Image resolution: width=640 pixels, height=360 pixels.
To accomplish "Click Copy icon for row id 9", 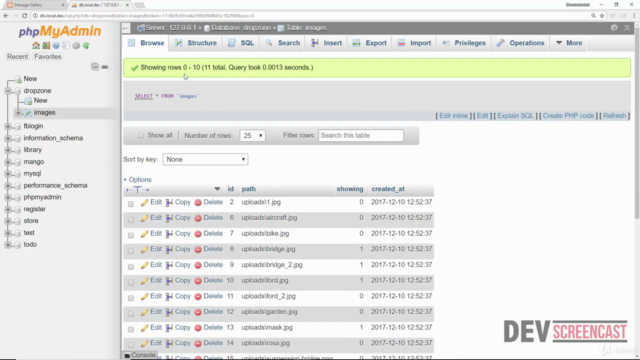I will point(169,265).
